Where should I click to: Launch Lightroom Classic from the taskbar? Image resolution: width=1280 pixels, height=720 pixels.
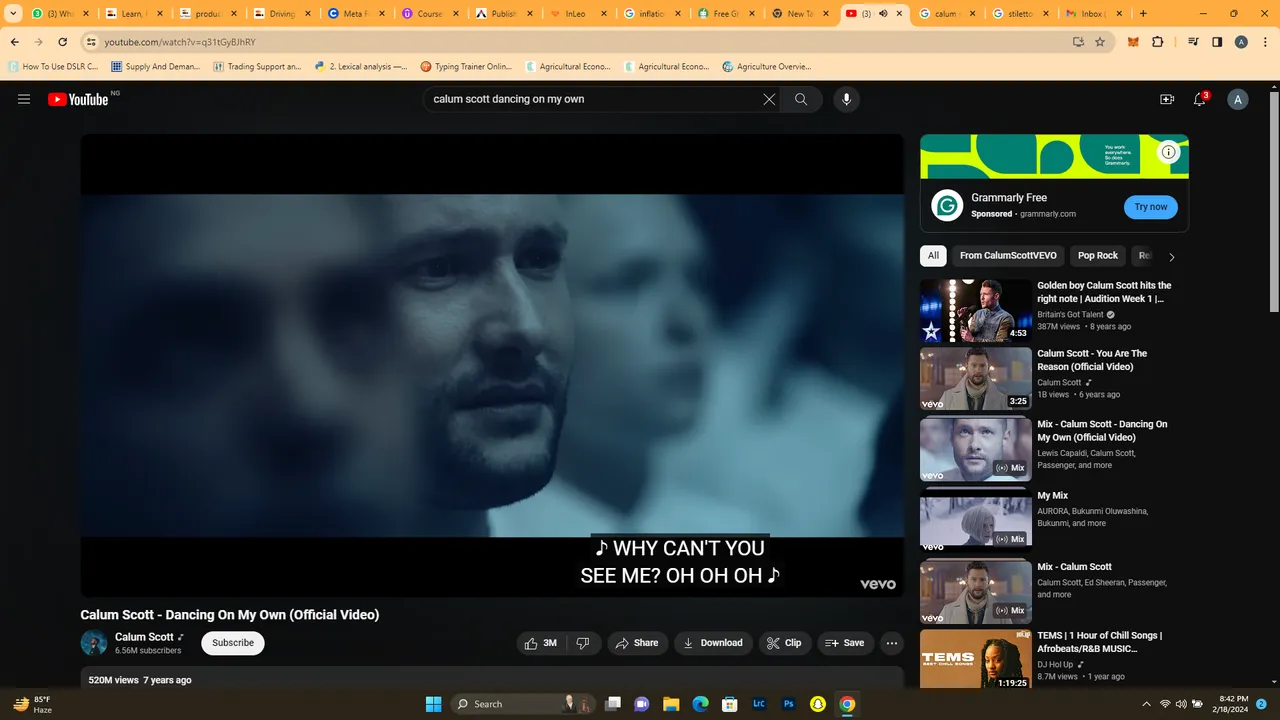tap(759, 704)
